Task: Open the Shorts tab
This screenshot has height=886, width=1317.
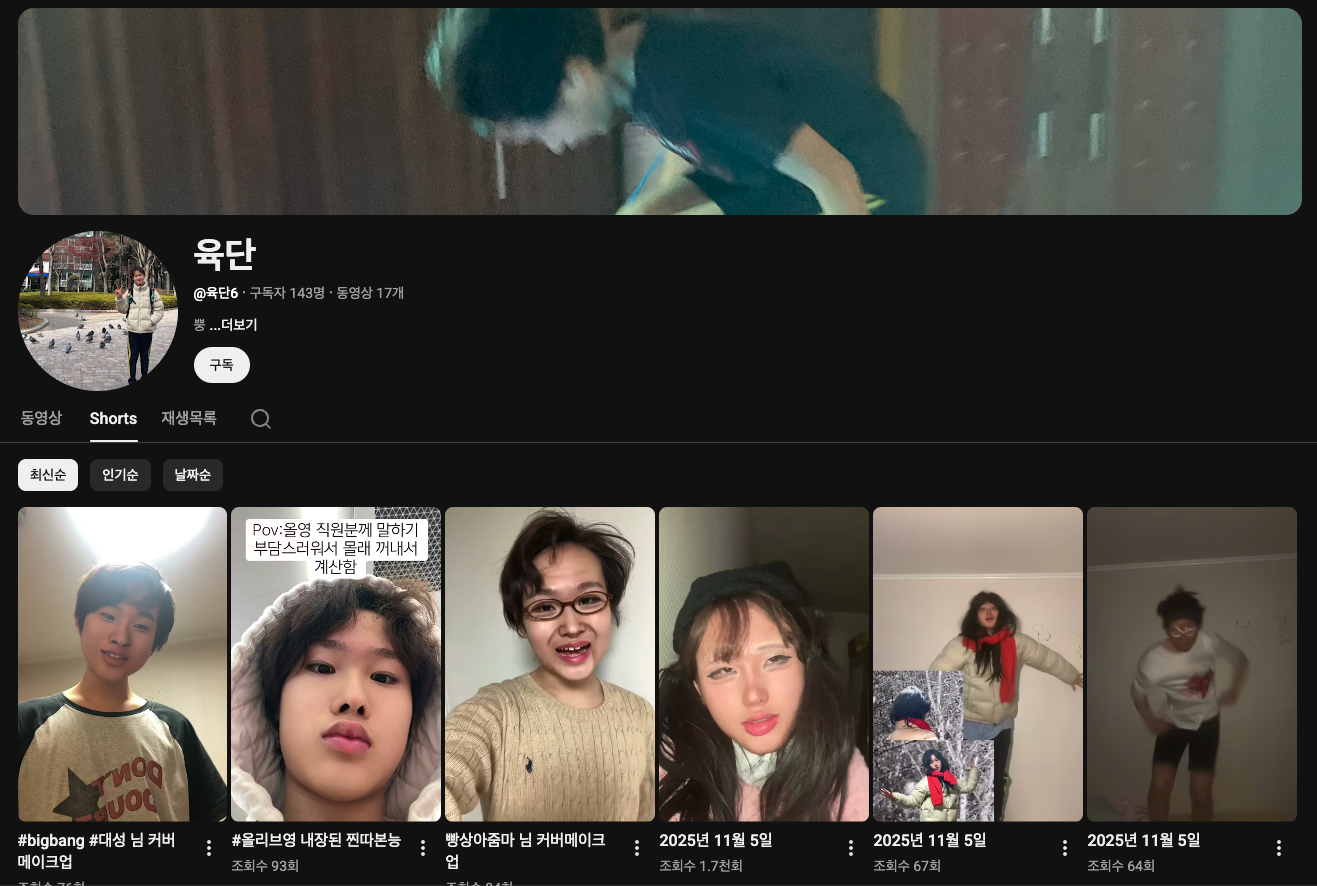Action: (x=113, y=418)
